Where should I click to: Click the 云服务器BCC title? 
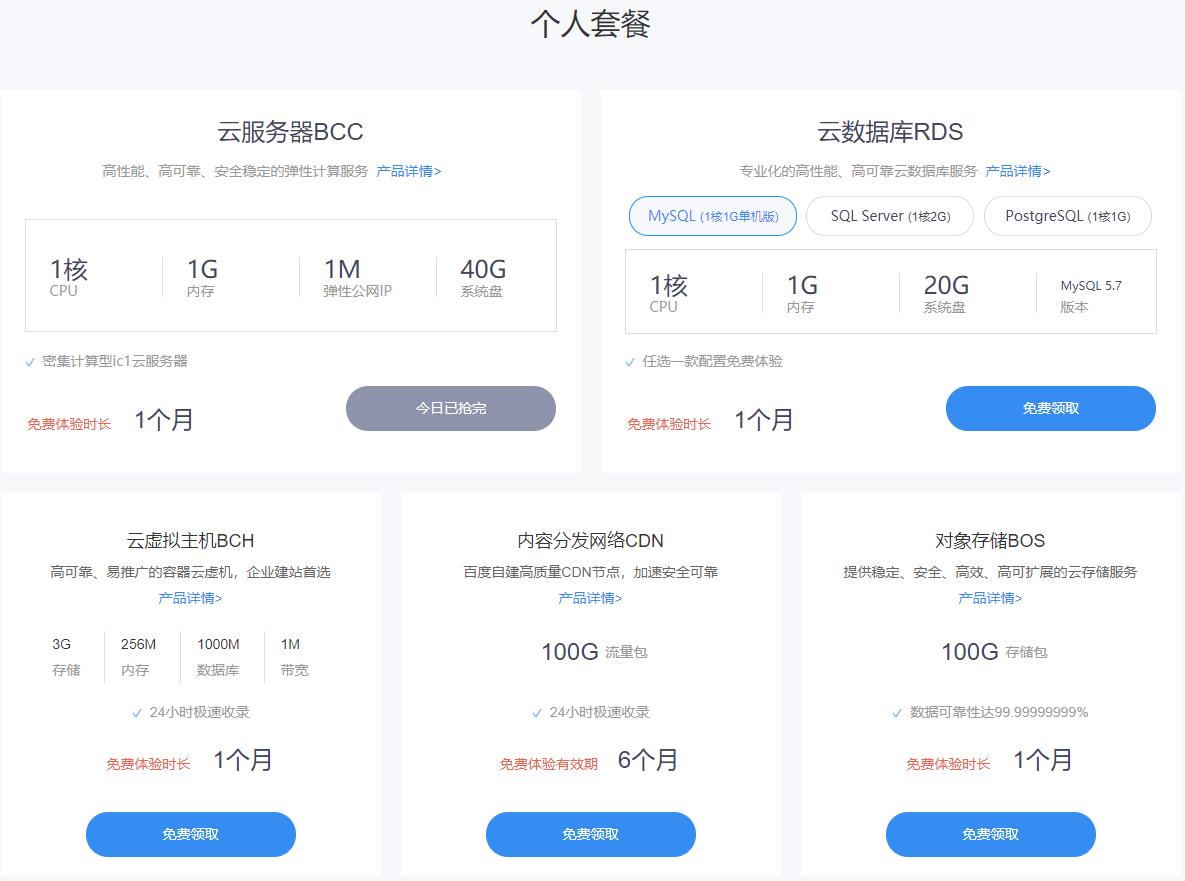click(x=290, y=131)
